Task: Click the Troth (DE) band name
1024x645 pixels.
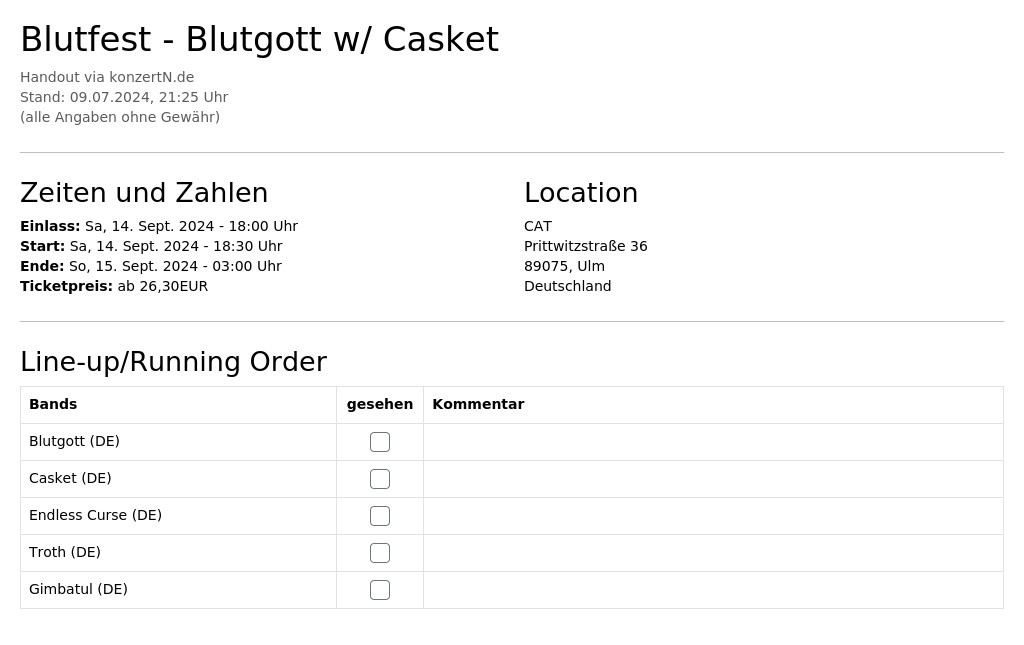Action: tap(65, 552)
